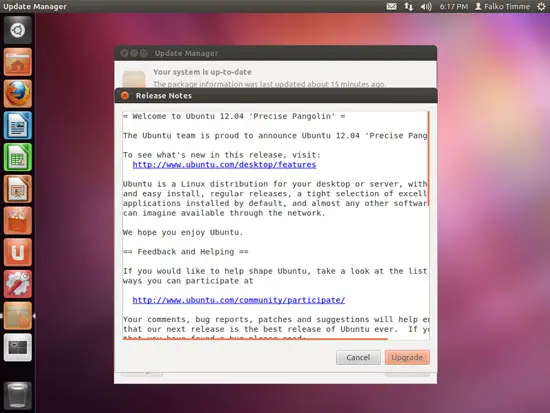Cancel the Release Notes dialog

pos(358,357)
